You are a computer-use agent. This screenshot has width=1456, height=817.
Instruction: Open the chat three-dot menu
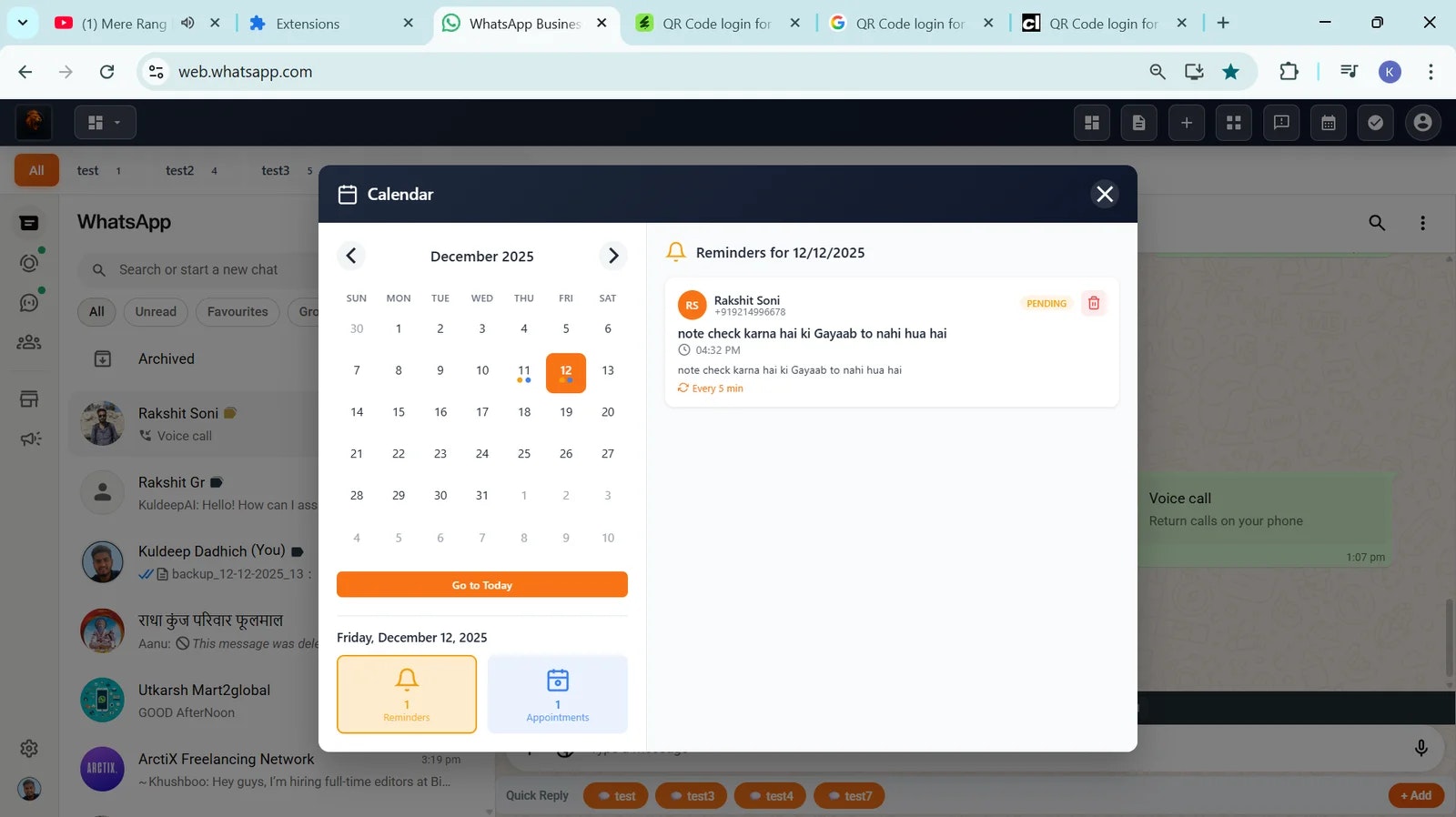coord(1423,223)
